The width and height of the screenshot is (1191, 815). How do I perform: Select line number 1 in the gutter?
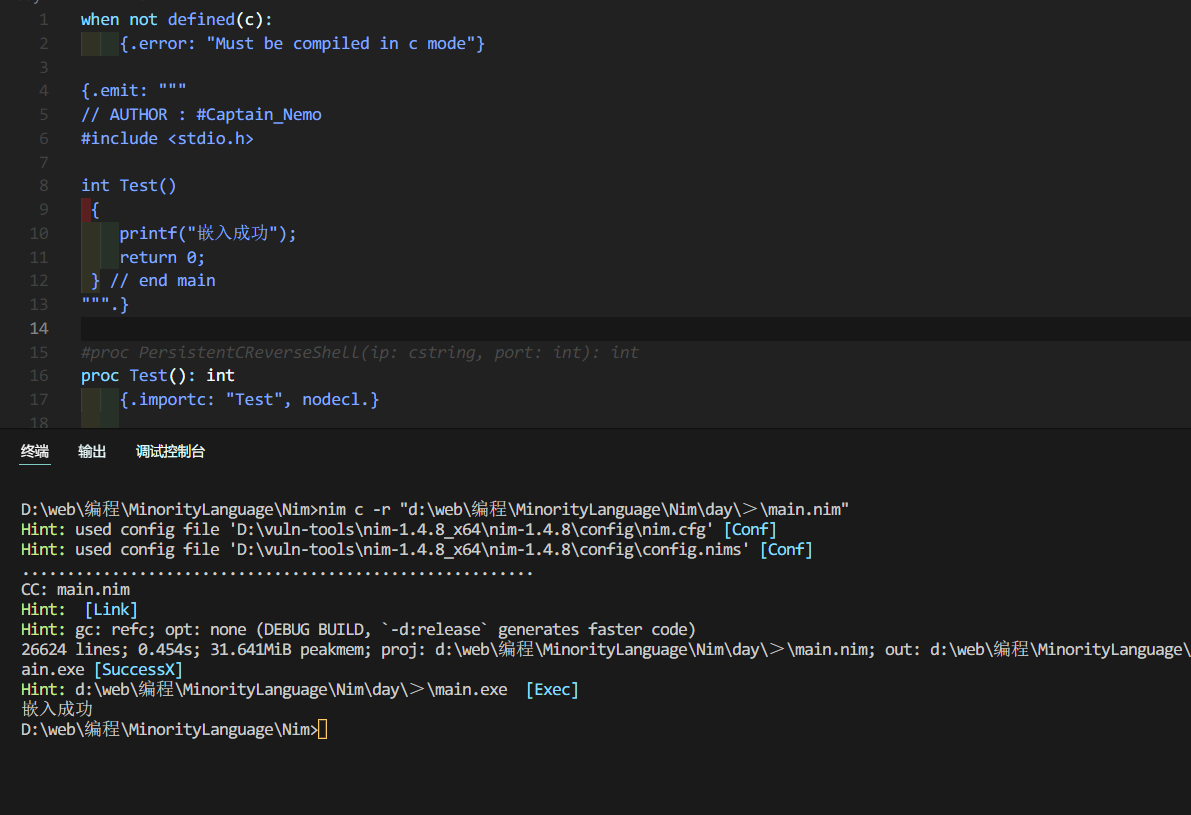pos(43,20)
